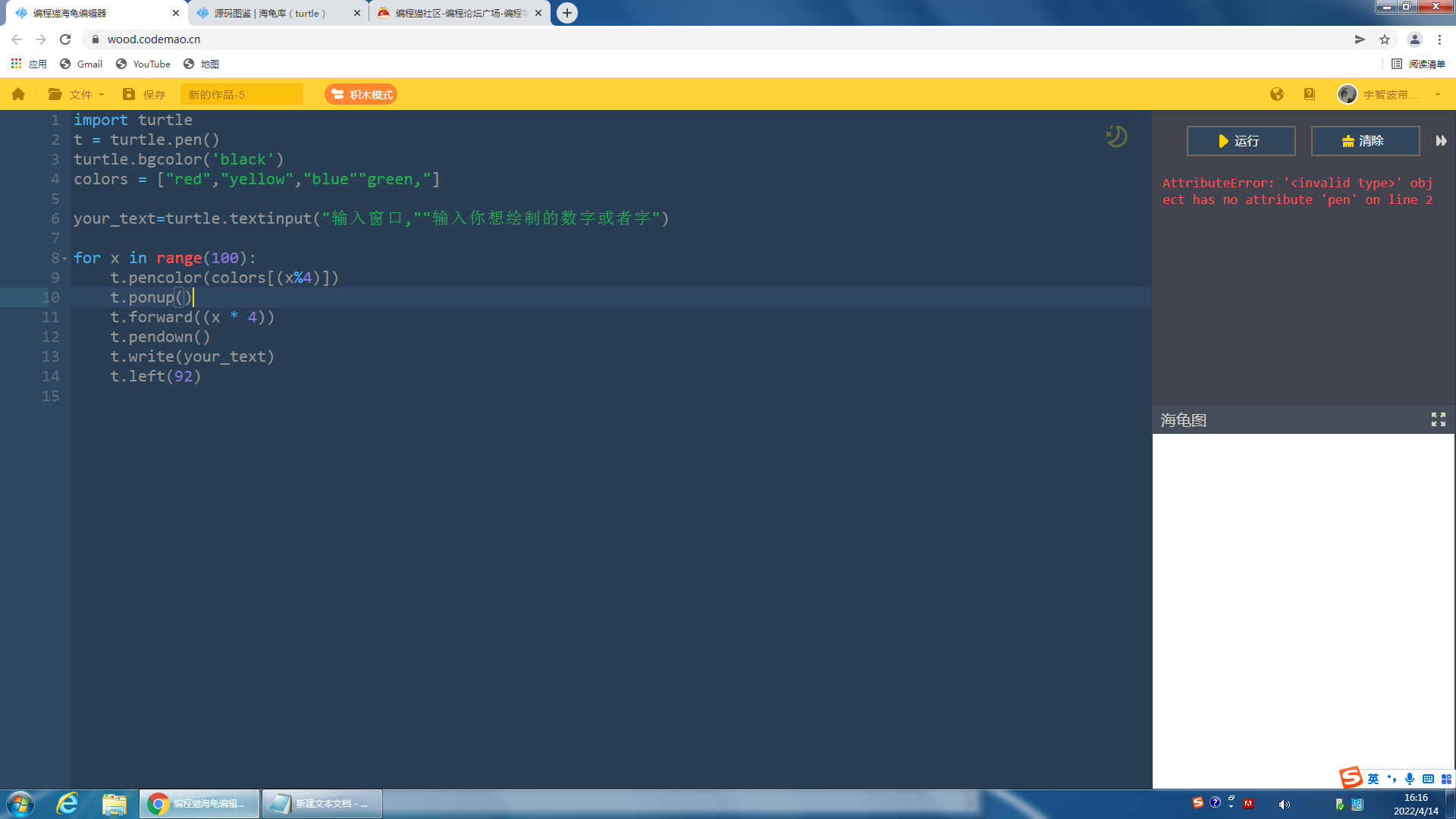Open the 阅读清单 reading list
This screenshot has height=819, width=1456.
pyautogui.click(x=1419, y=64)
